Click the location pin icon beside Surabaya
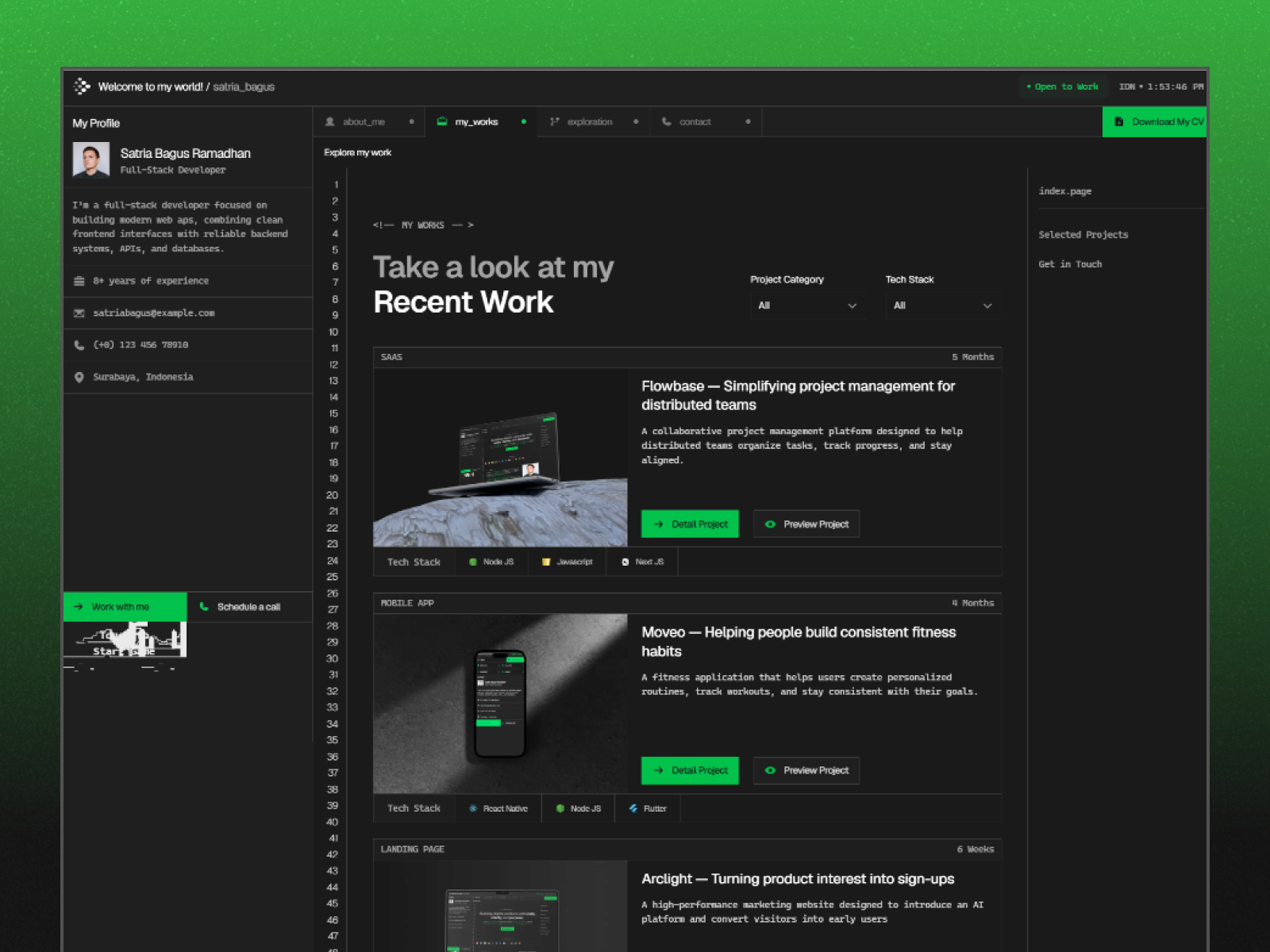 point(79,377)
